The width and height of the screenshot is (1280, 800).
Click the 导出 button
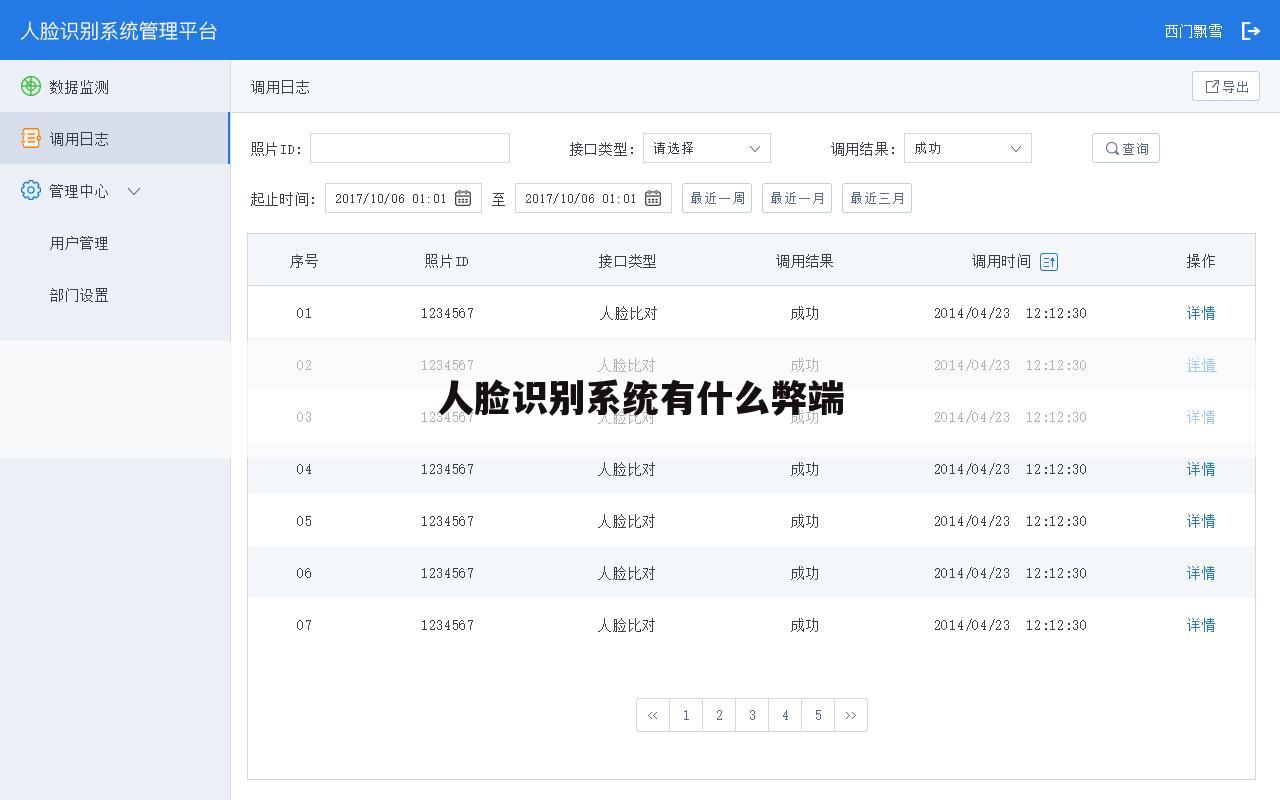point(1226,86)
